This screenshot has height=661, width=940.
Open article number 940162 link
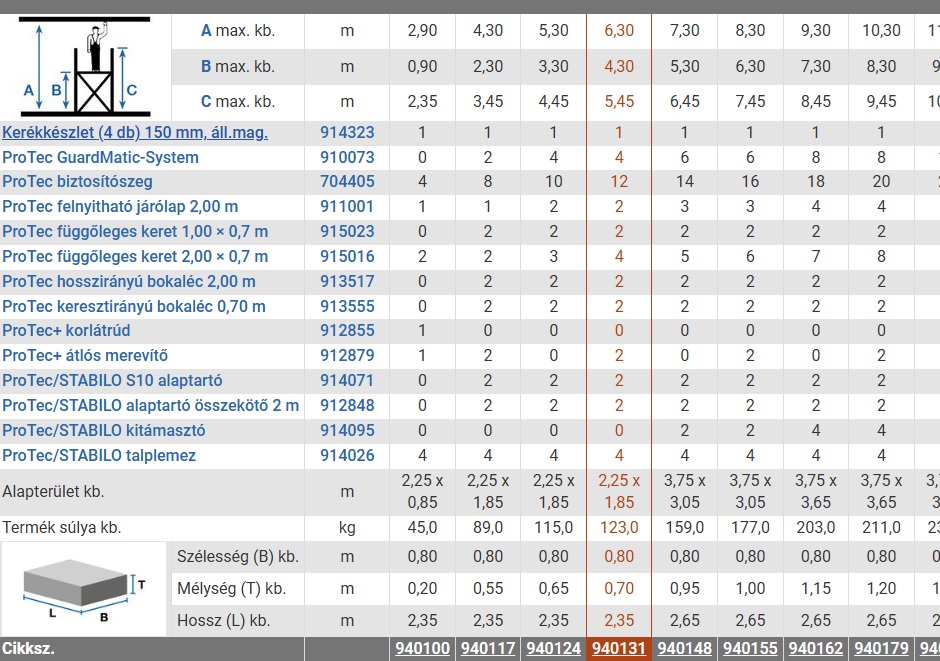[816, 648]
